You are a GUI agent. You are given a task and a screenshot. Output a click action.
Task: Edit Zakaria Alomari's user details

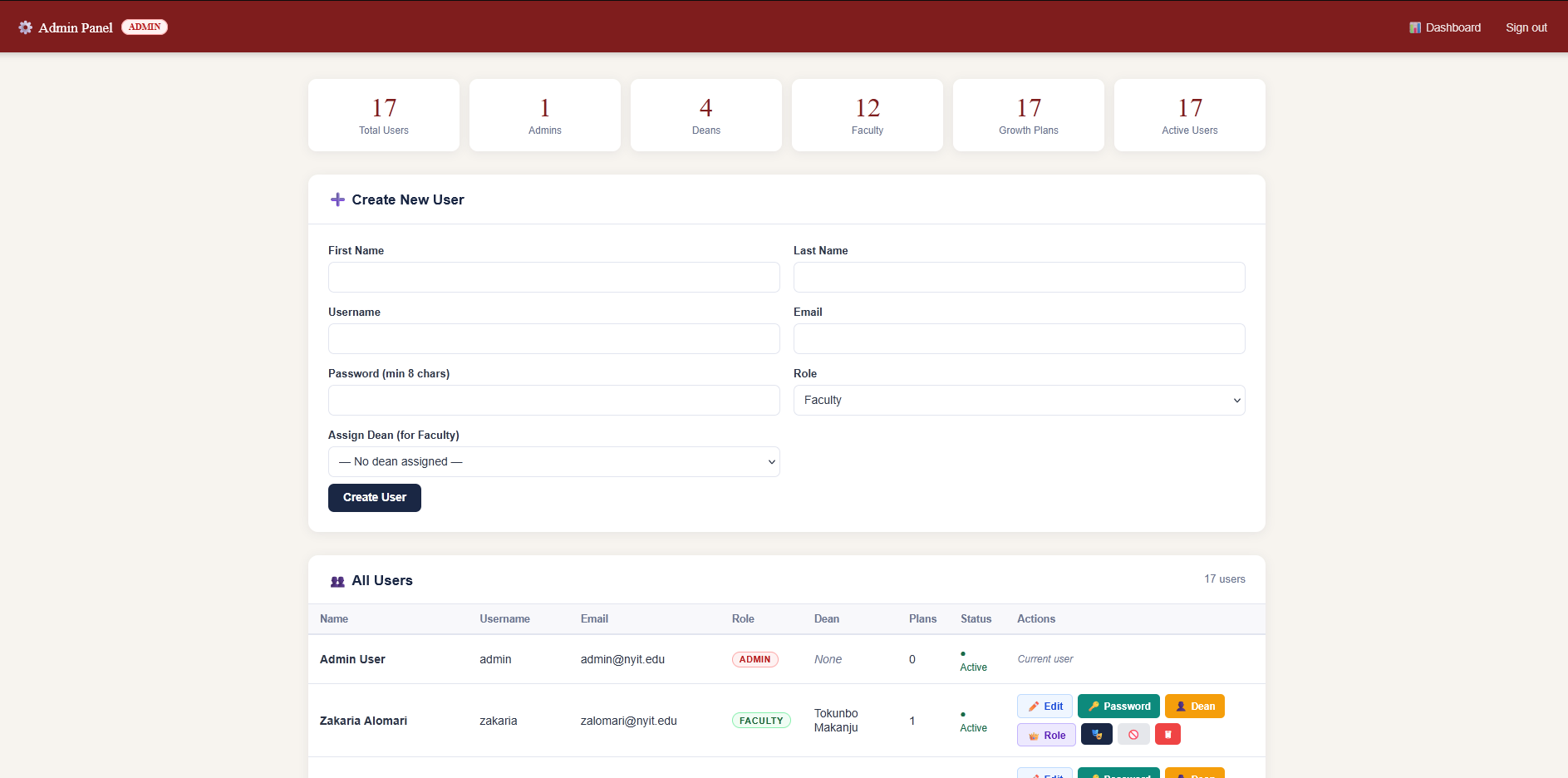coord(1045,707)
